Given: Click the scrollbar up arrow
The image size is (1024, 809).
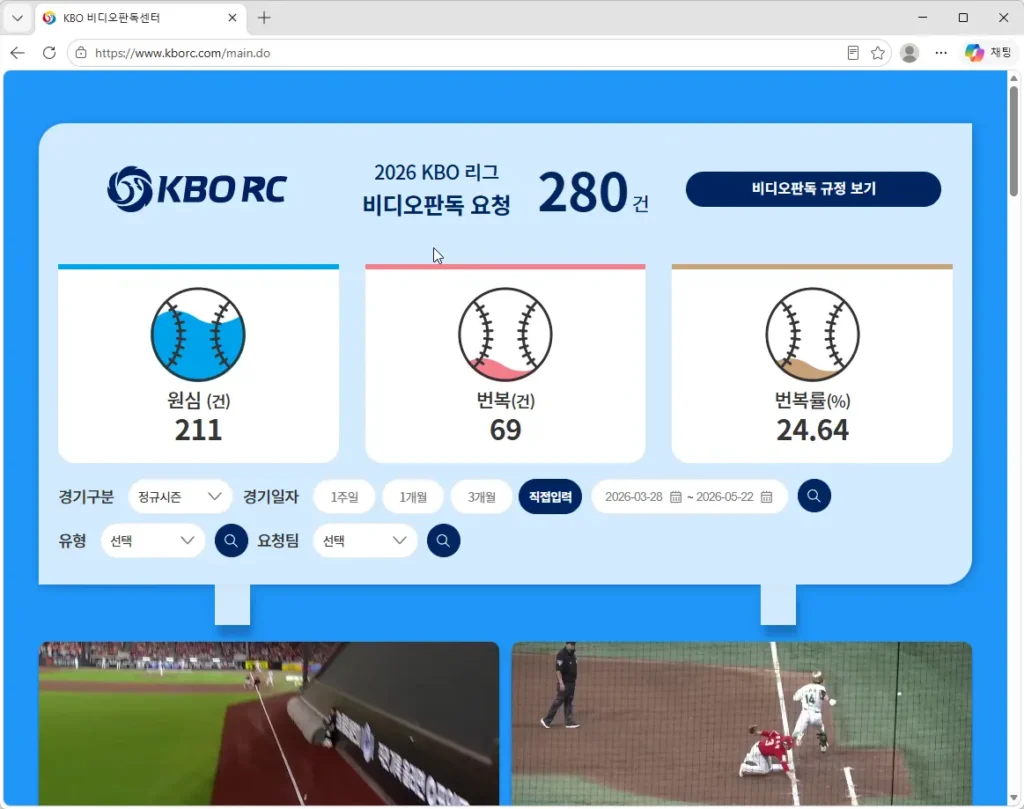Looking at the screenshot, I should [1014, 78].
